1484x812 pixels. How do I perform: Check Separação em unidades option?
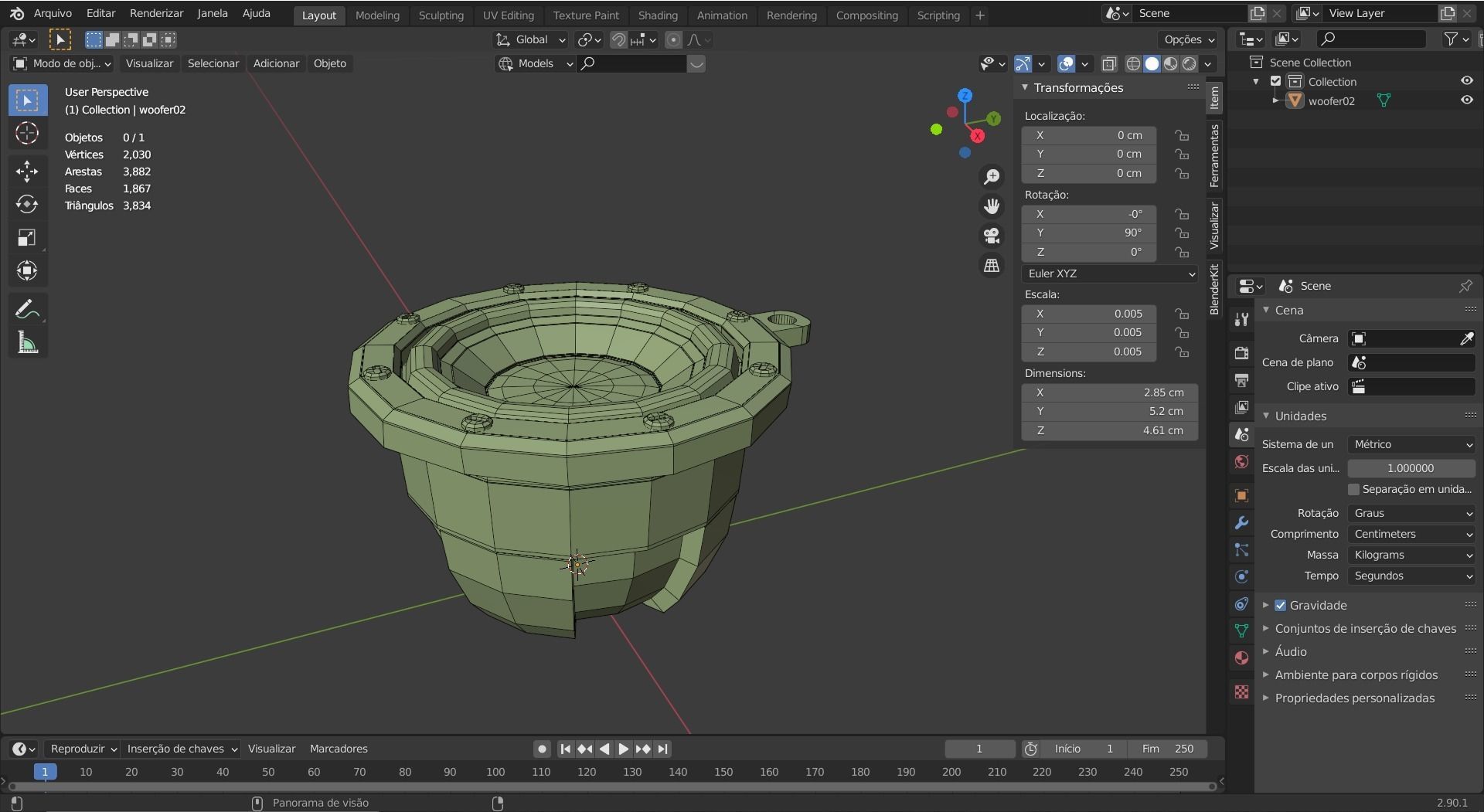coord(1353,490)
